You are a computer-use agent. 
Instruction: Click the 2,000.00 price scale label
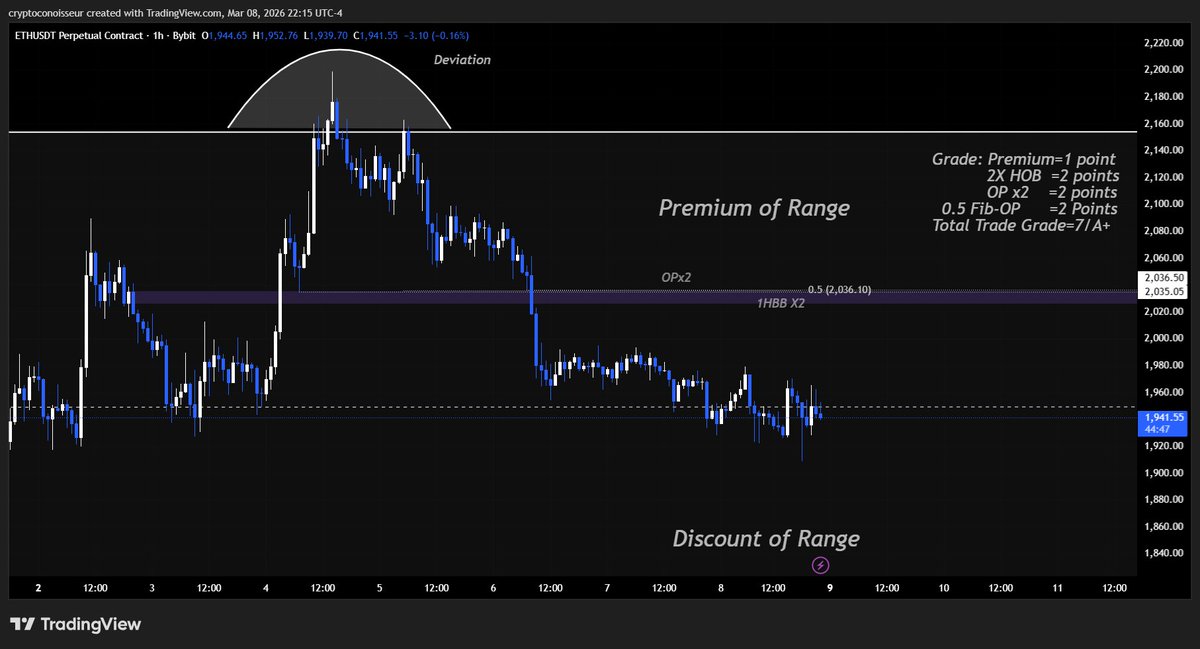pos(1163,338)
